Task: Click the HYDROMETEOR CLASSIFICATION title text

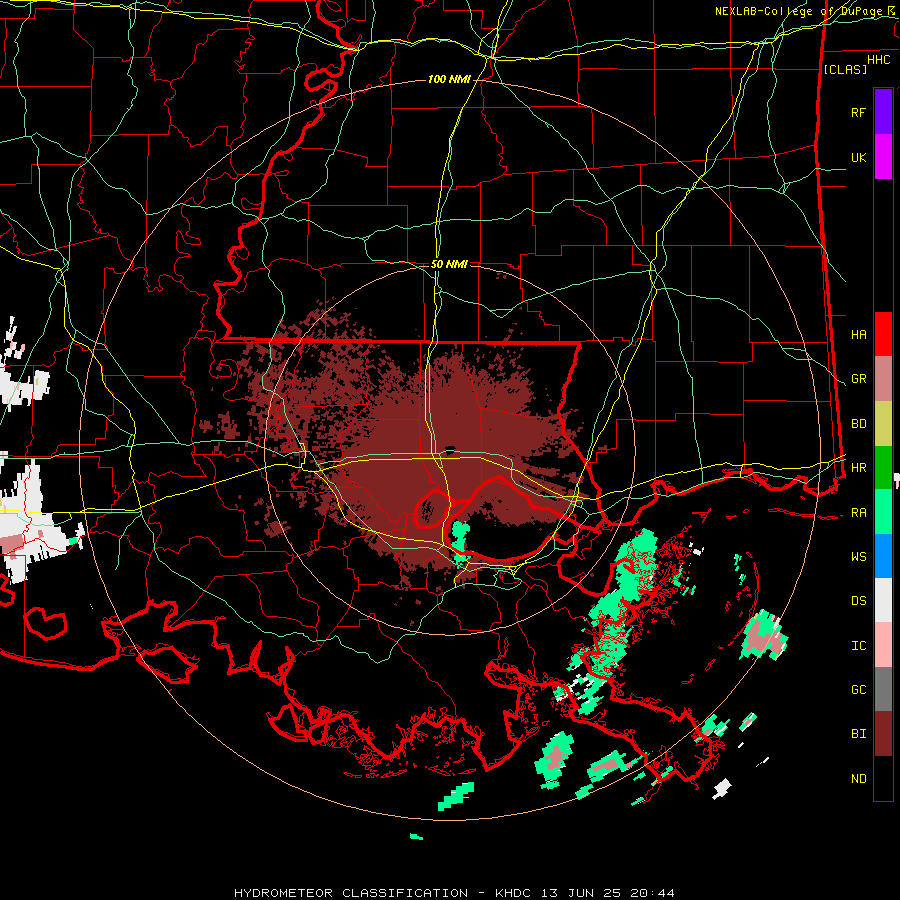Action: coord(351,893)
